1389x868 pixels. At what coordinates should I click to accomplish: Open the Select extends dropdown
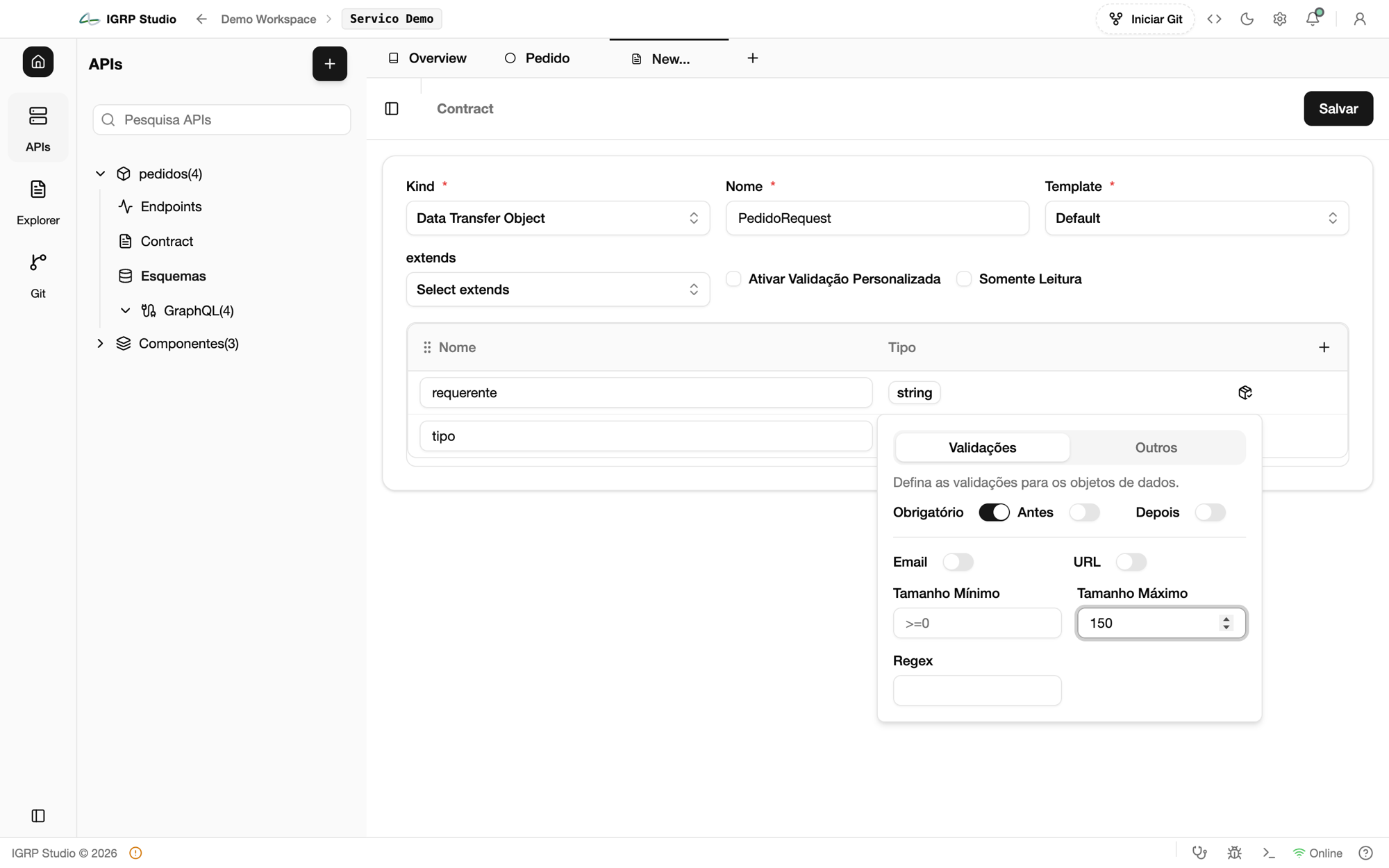pyautogui.click(x=558, y=290)
